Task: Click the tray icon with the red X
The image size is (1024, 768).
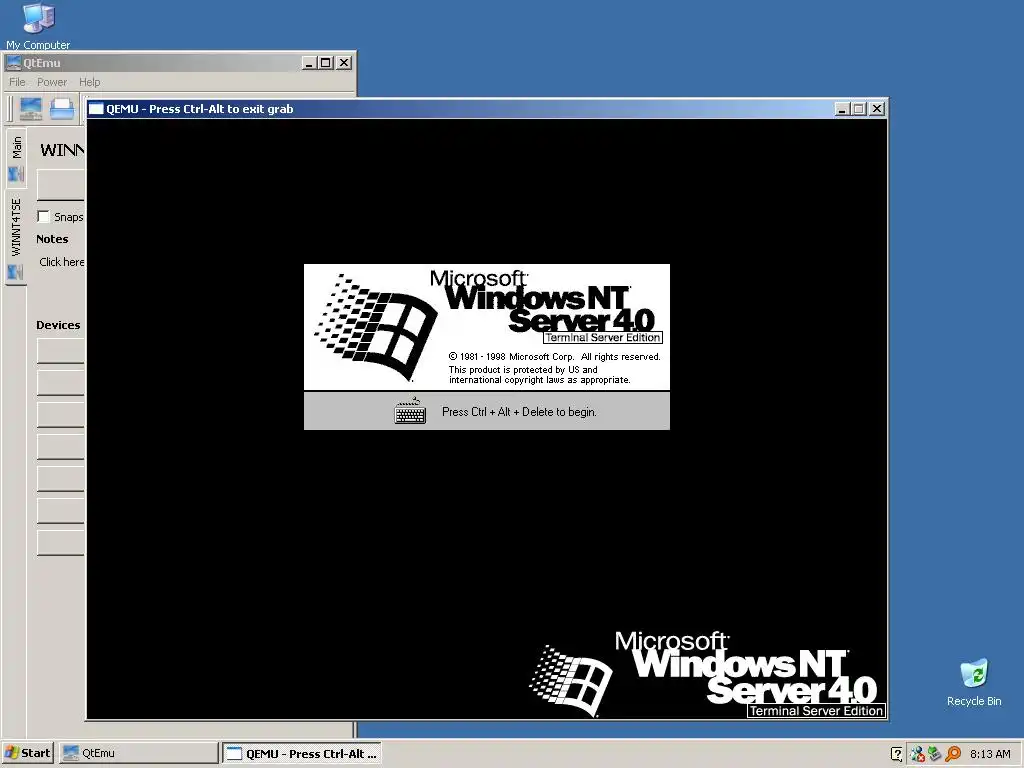Action: point(917,754)
